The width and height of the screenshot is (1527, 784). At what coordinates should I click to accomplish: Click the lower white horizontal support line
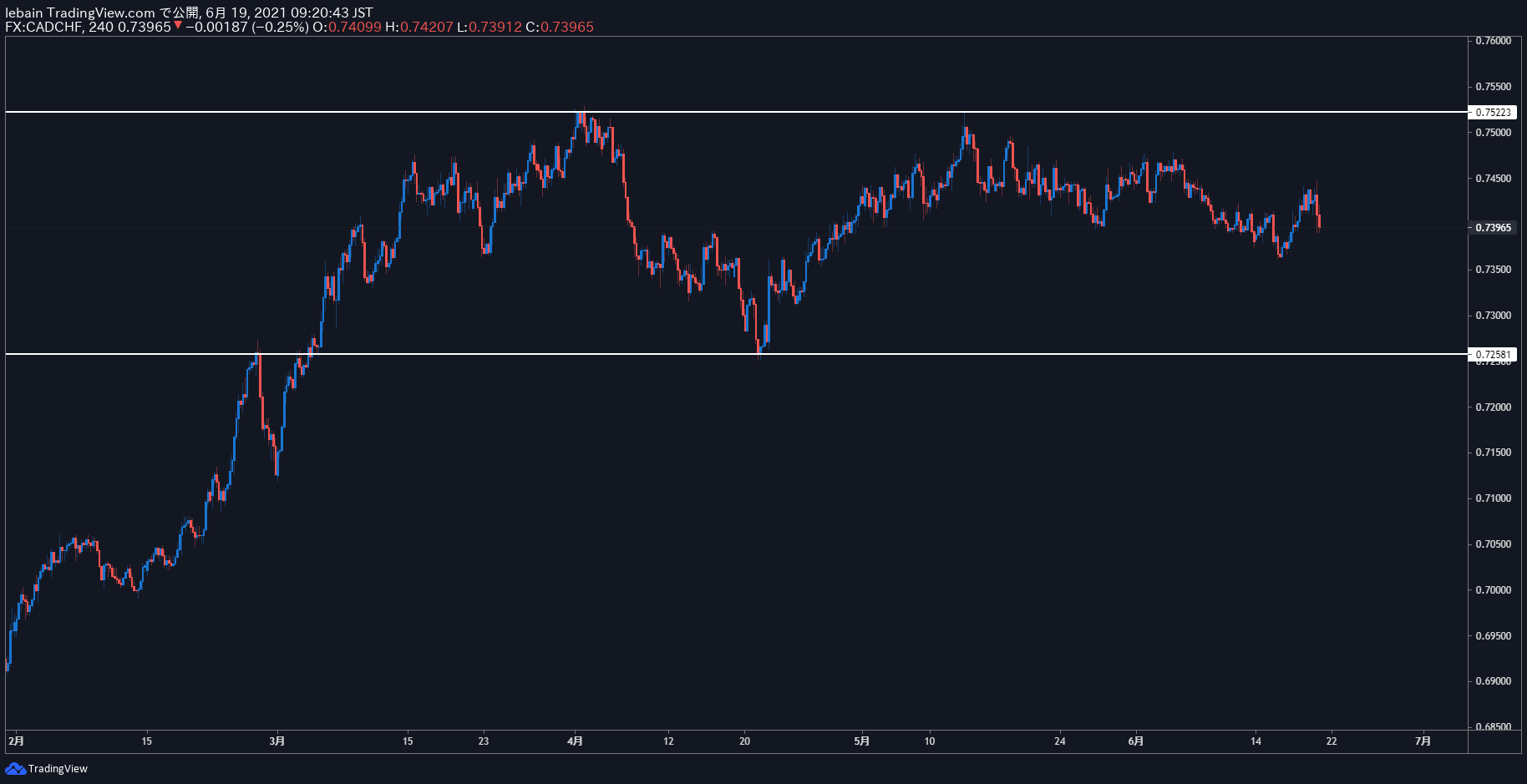coord(736,354)
